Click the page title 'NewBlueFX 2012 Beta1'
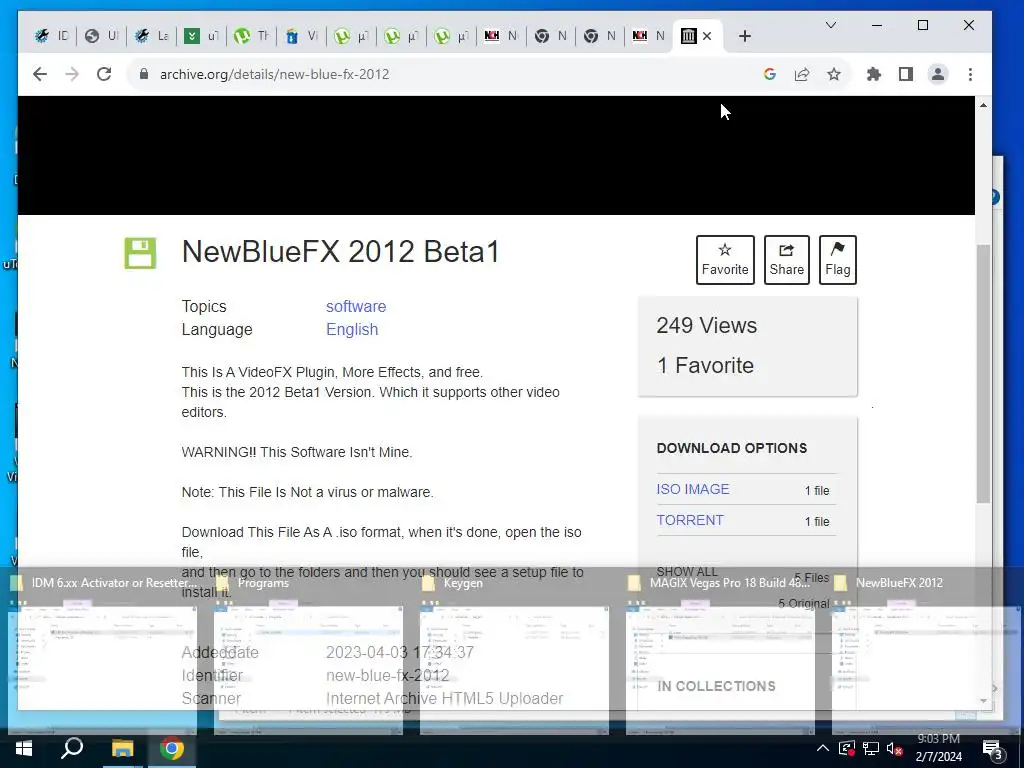This screenshot has height=768, width=1024. tap(340, 252)
